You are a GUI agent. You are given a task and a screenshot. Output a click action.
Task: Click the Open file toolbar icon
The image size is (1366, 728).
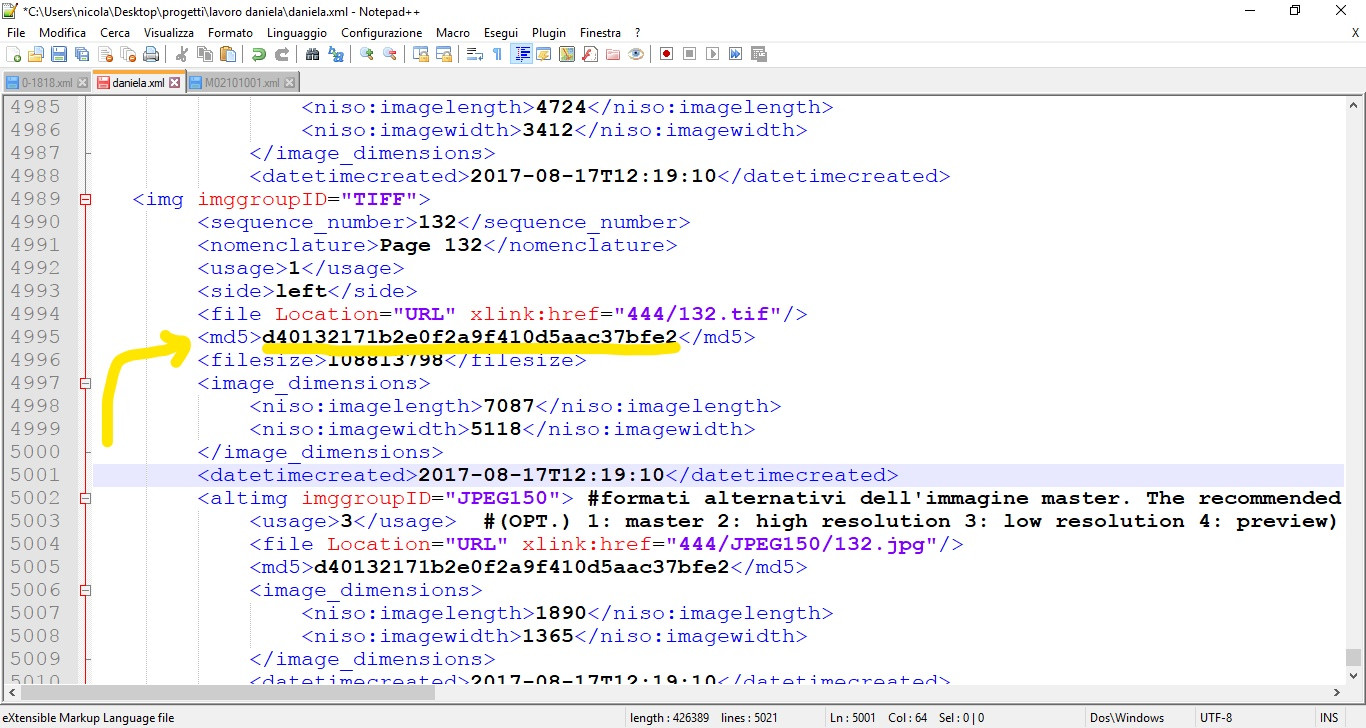pyautogui.click(x=36, y=54)
